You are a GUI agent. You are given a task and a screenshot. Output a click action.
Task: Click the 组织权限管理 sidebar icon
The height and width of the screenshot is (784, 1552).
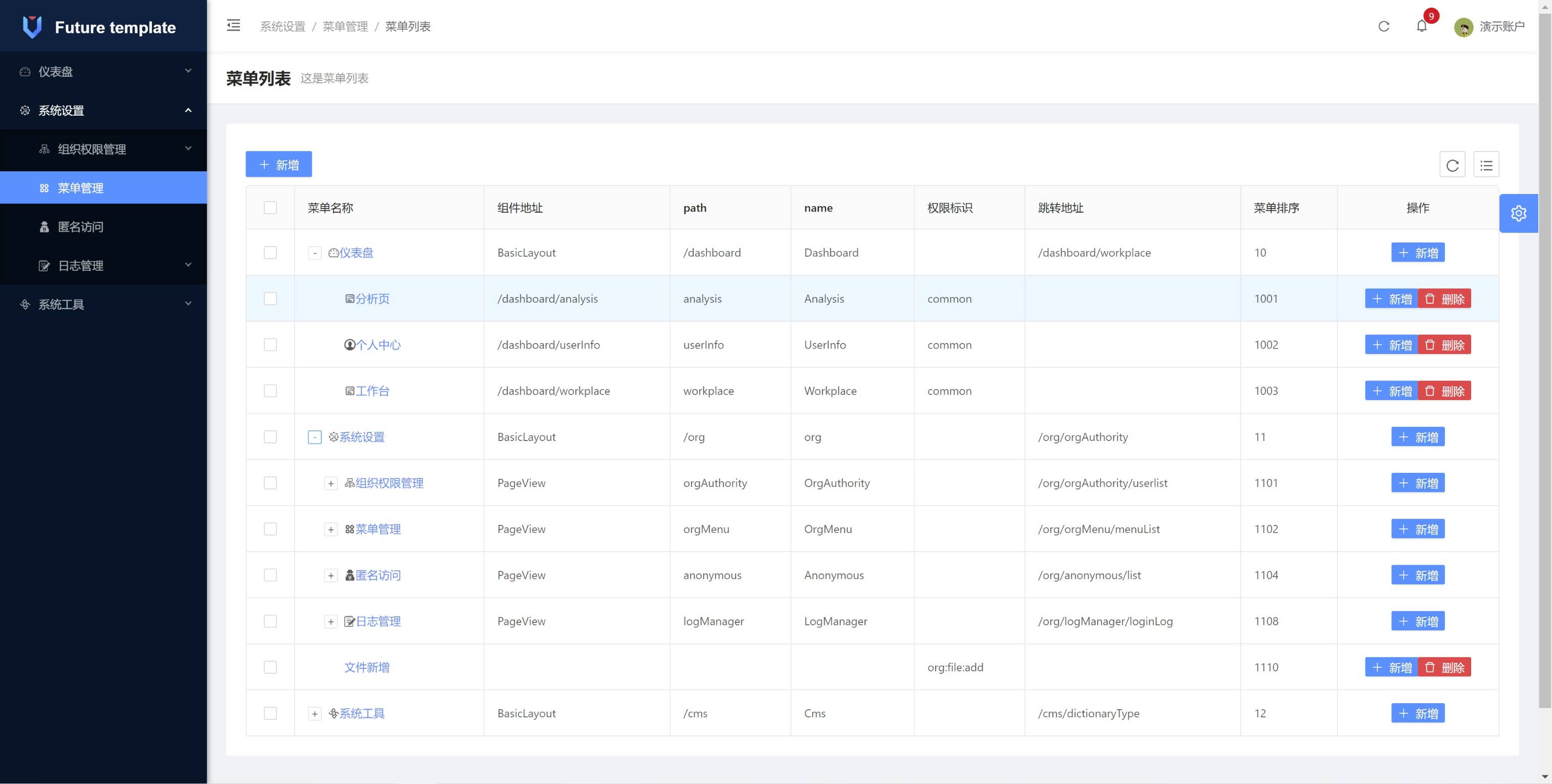(44, 149)
